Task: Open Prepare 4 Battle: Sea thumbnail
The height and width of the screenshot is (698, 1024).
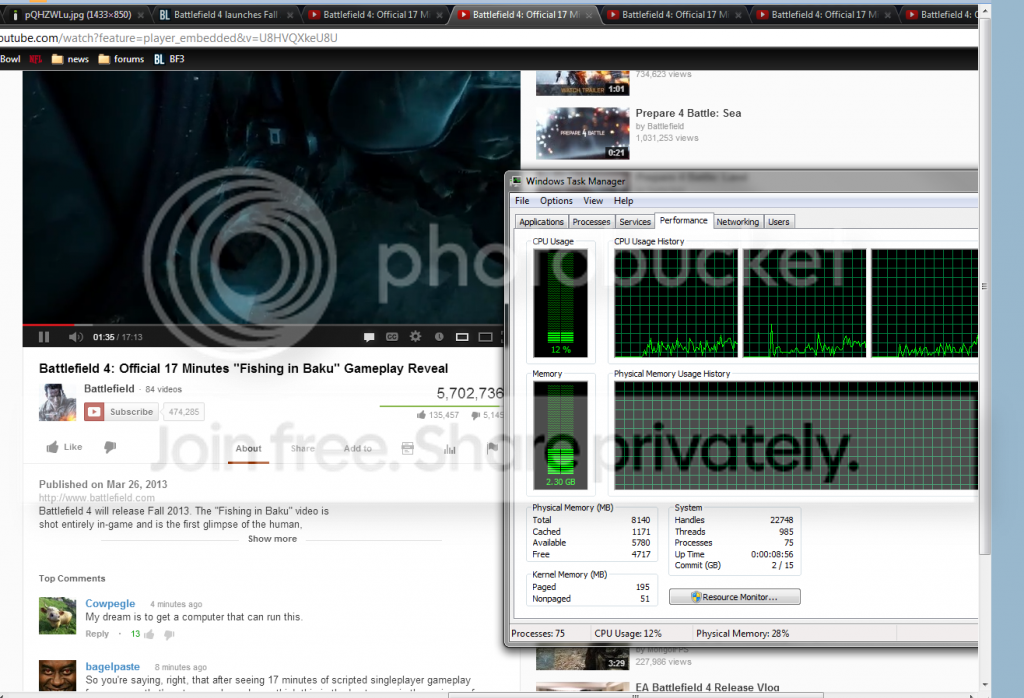Action: 583,133
